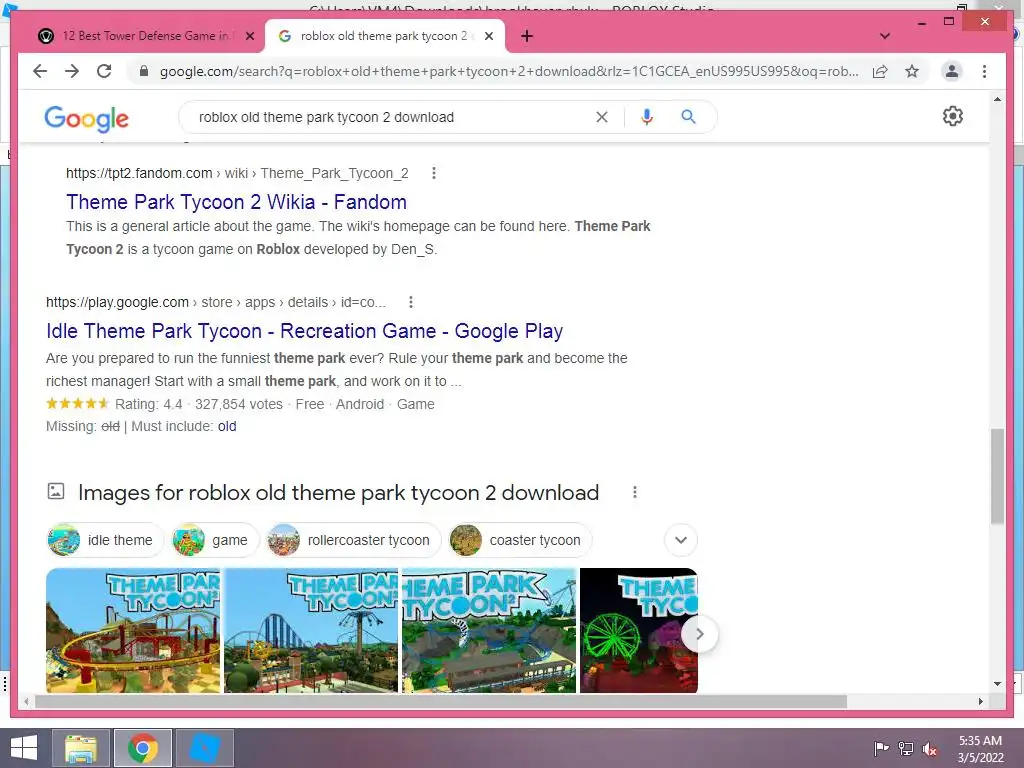This screenshot has width=1024, height=768.
Task: Open Google quick settings gear
Action: point(953,116)
